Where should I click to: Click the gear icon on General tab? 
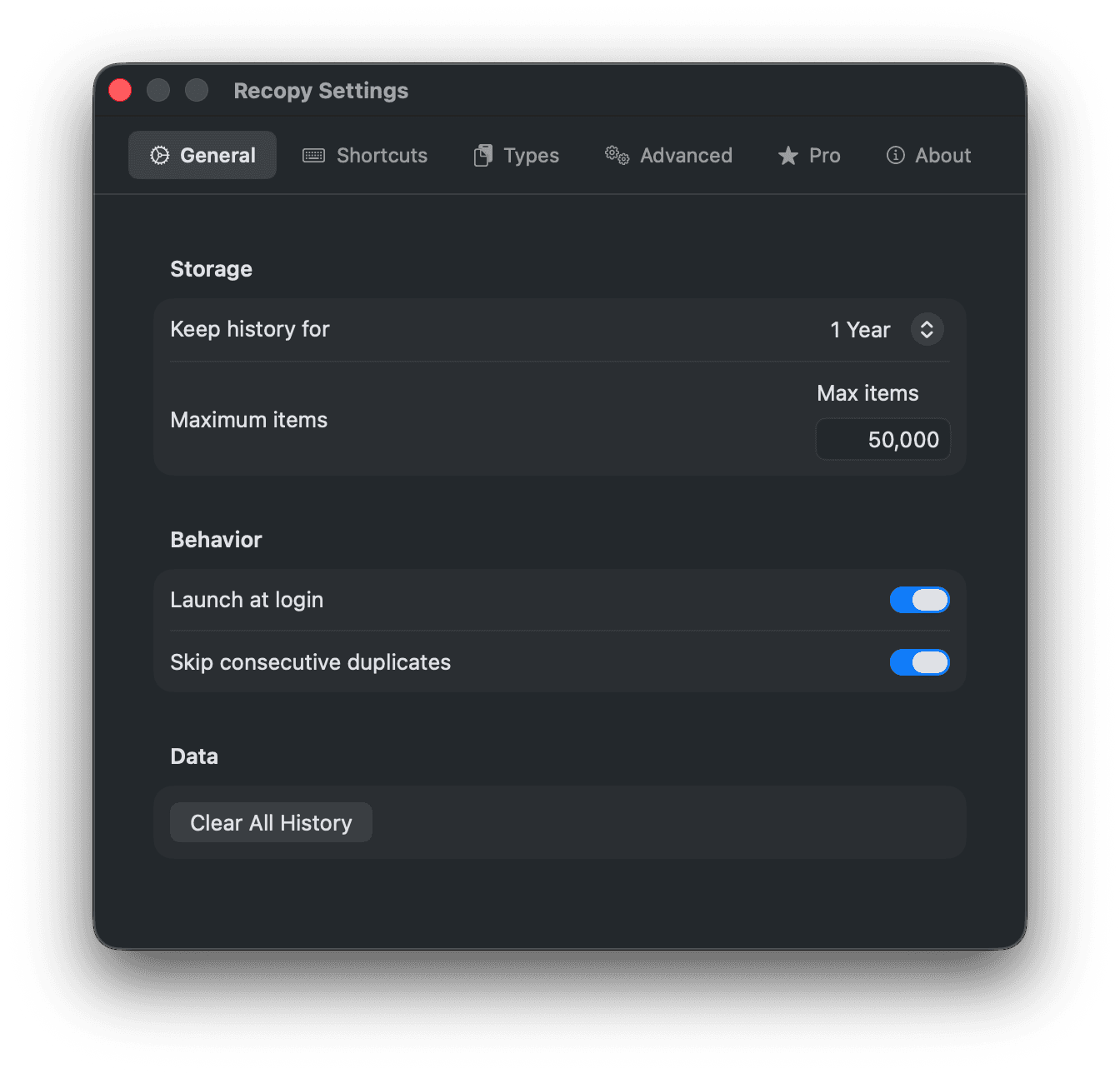[x=159, y=155]
